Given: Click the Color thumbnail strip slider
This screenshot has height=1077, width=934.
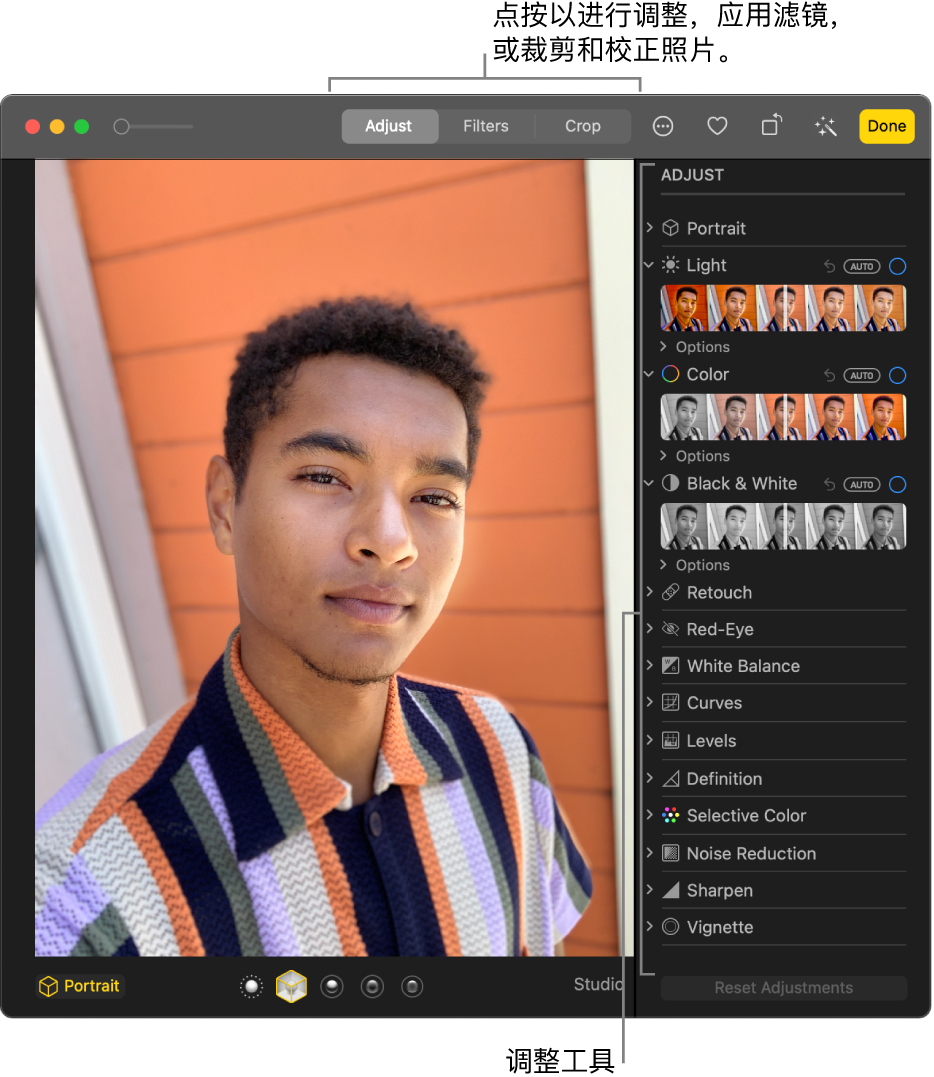Looking at the screenshot, I should [x=783, y=418].
